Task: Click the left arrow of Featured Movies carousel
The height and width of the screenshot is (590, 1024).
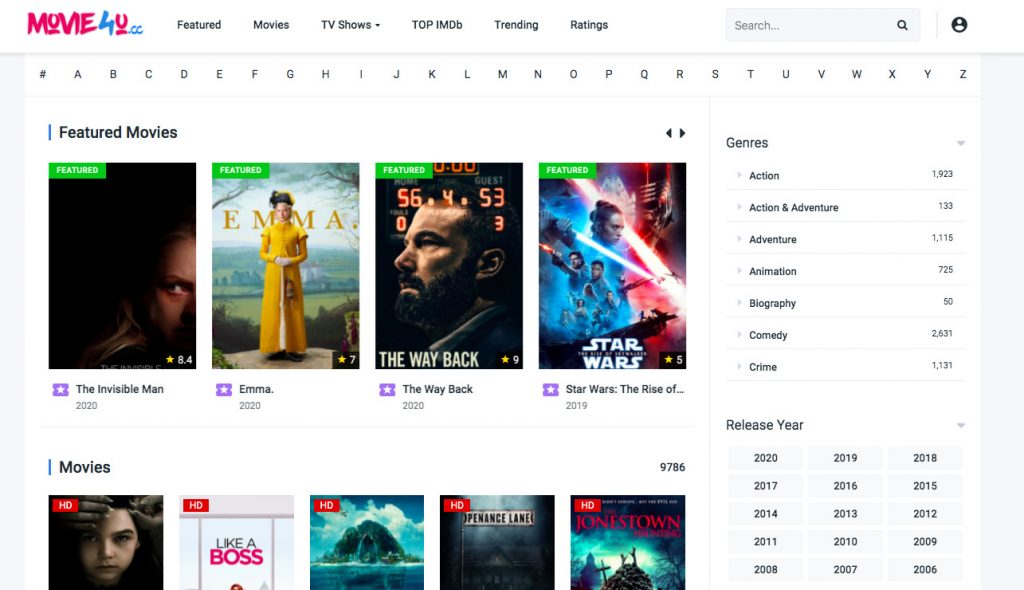Action: [x=668, y=132]
